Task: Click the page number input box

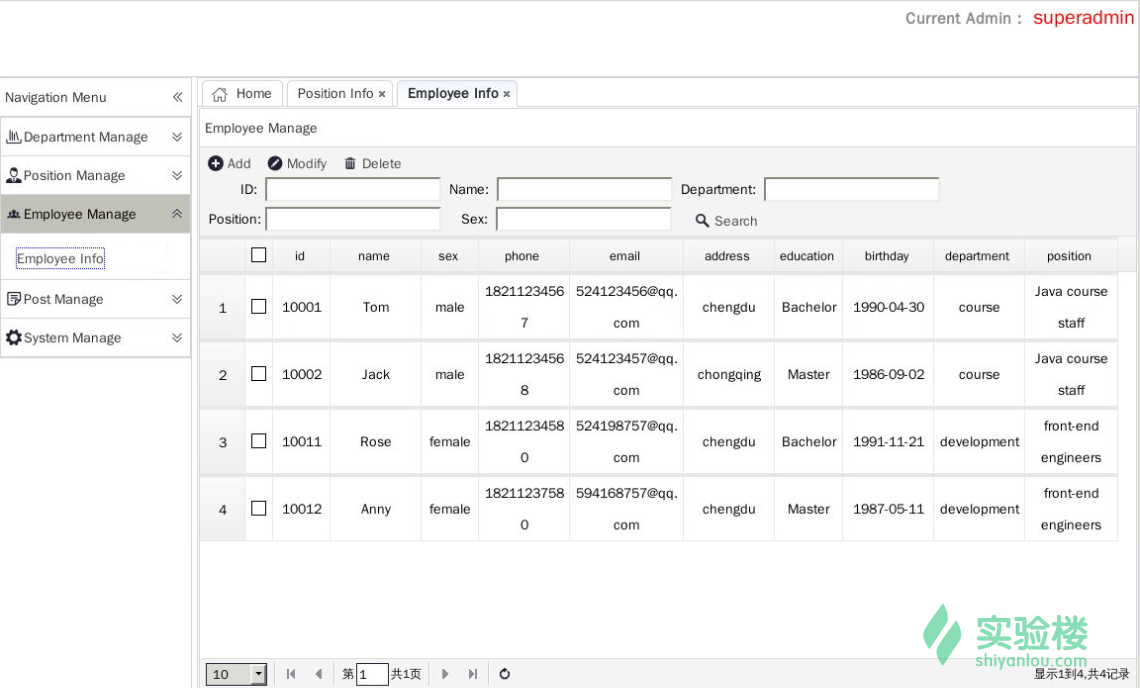Action: [372, 674]
